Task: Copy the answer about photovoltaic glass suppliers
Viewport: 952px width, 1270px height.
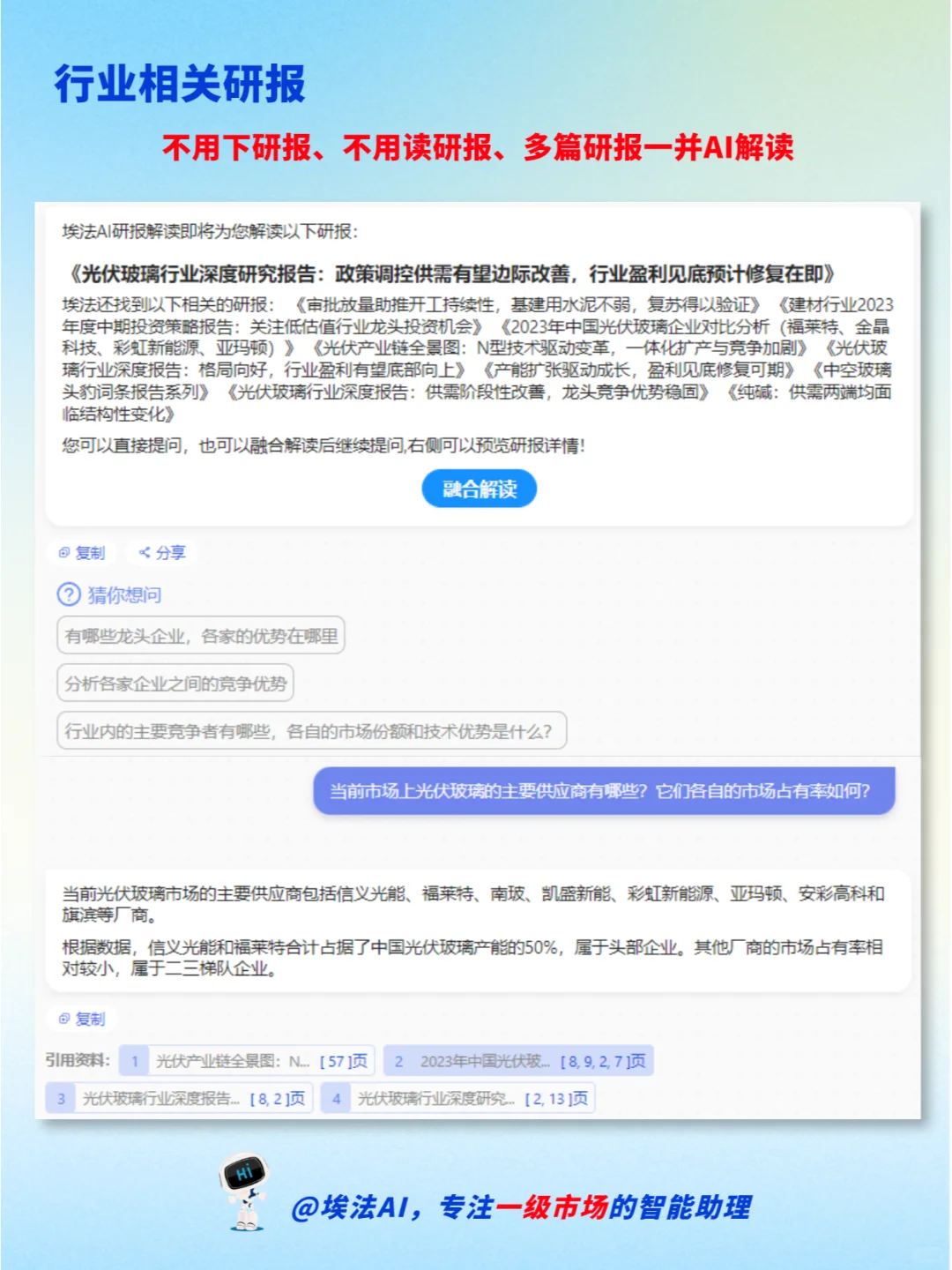Action: pos(82,1020)
